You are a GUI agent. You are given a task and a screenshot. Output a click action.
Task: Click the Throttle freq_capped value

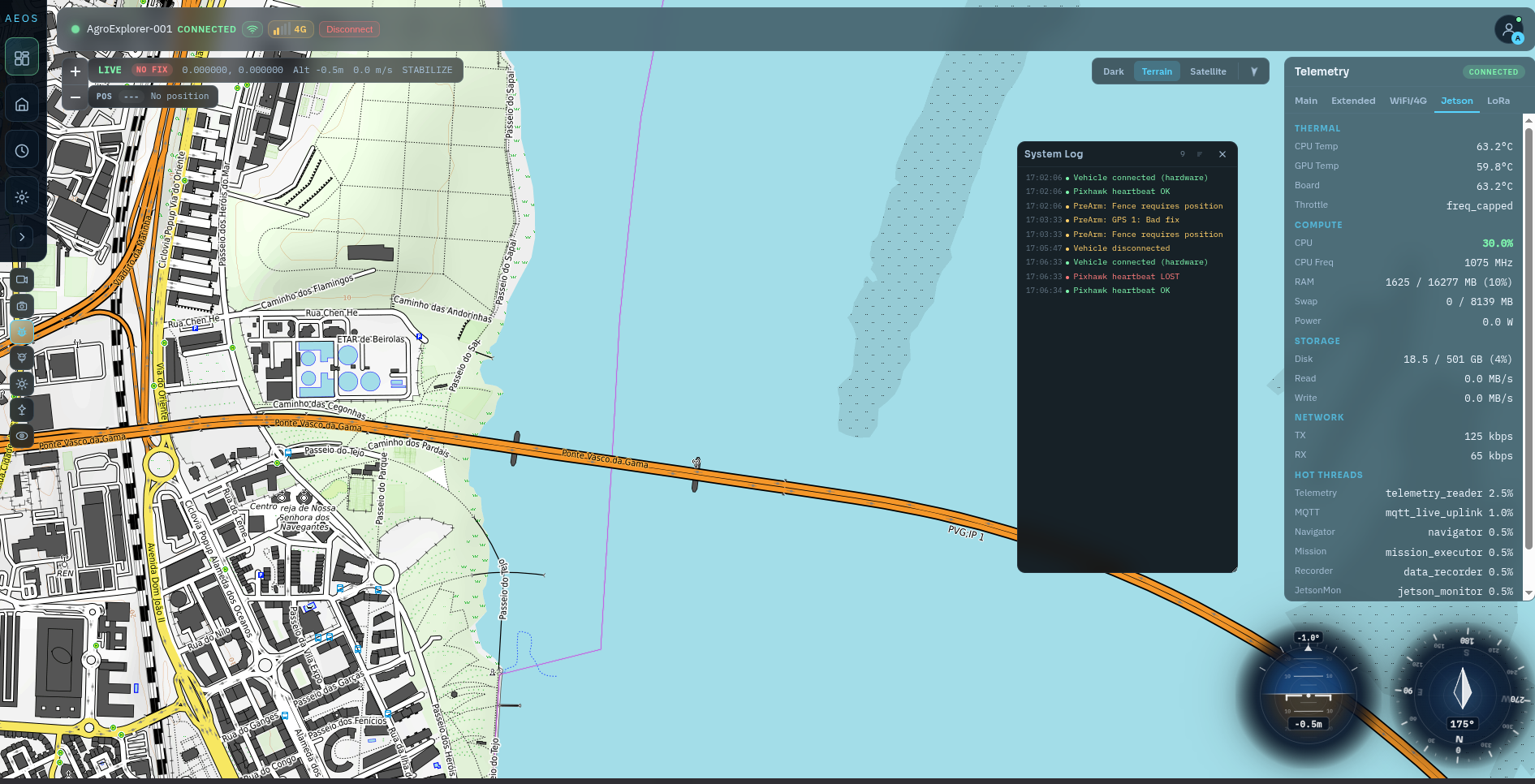point(1479,205)
